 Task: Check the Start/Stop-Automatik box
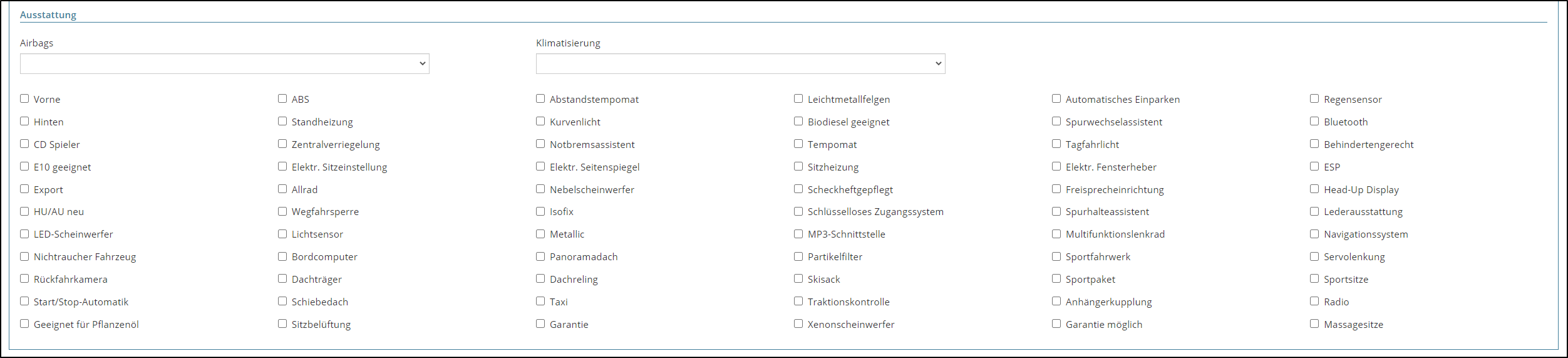[24, 301]
